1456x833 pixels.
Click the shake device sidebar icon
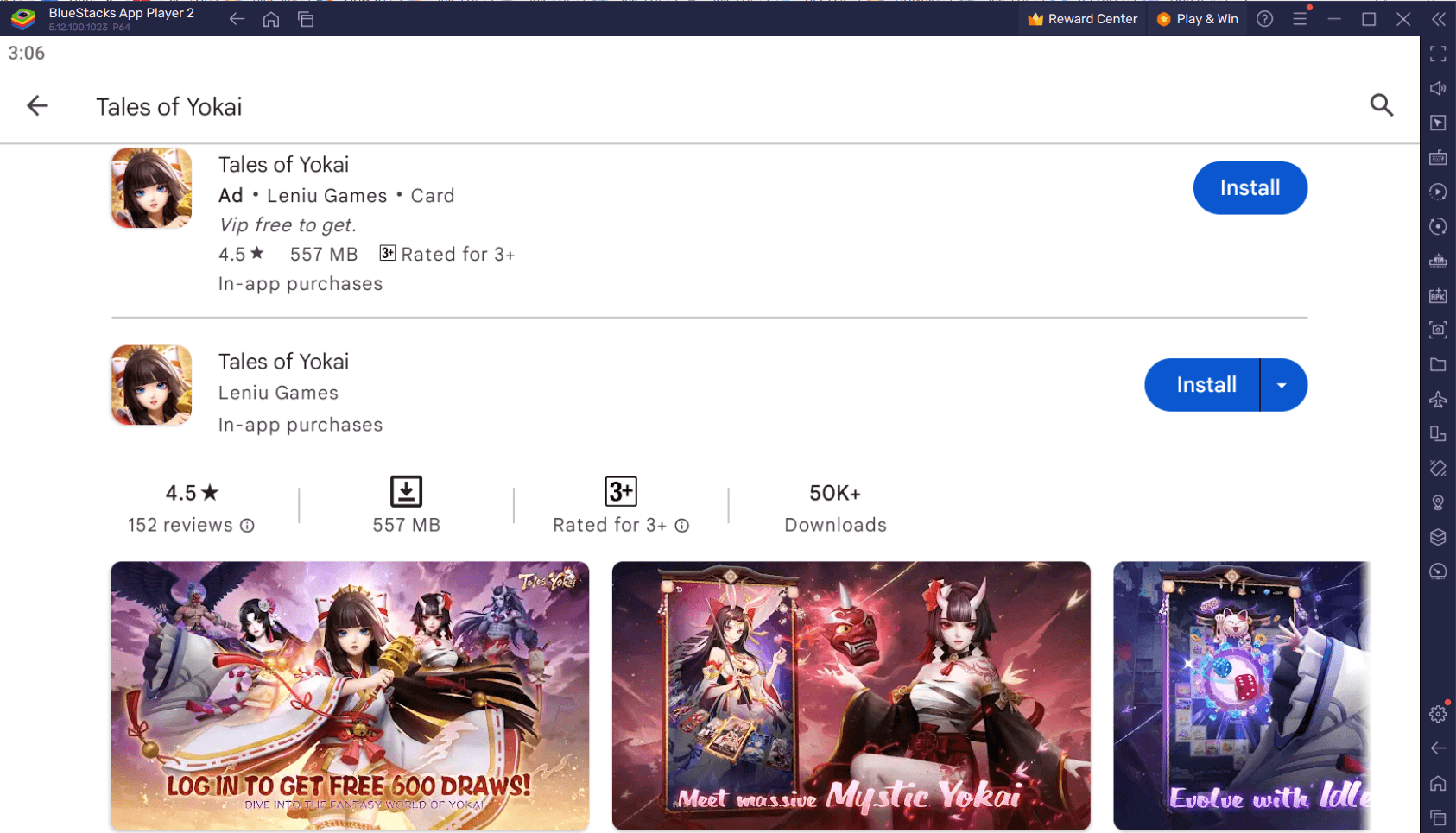(1438, 468)
